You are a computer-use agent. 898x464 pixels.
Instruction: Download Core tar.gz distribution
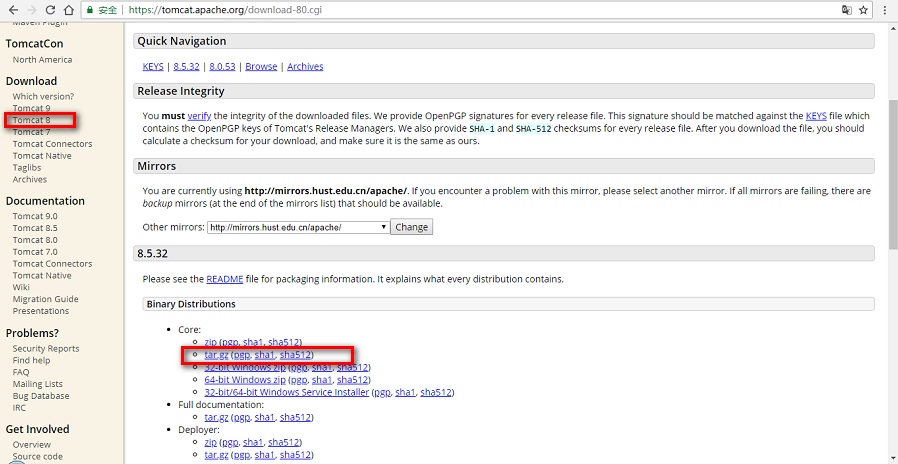tap(216, 355)
